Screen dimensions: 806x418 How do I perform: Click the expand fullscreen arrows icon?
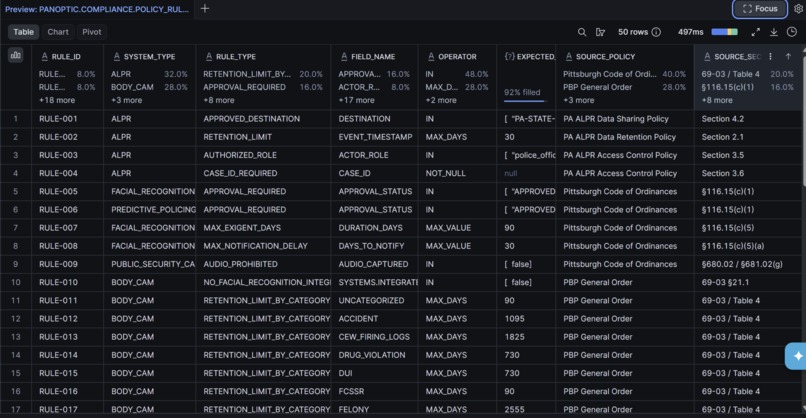coord(755,32)
